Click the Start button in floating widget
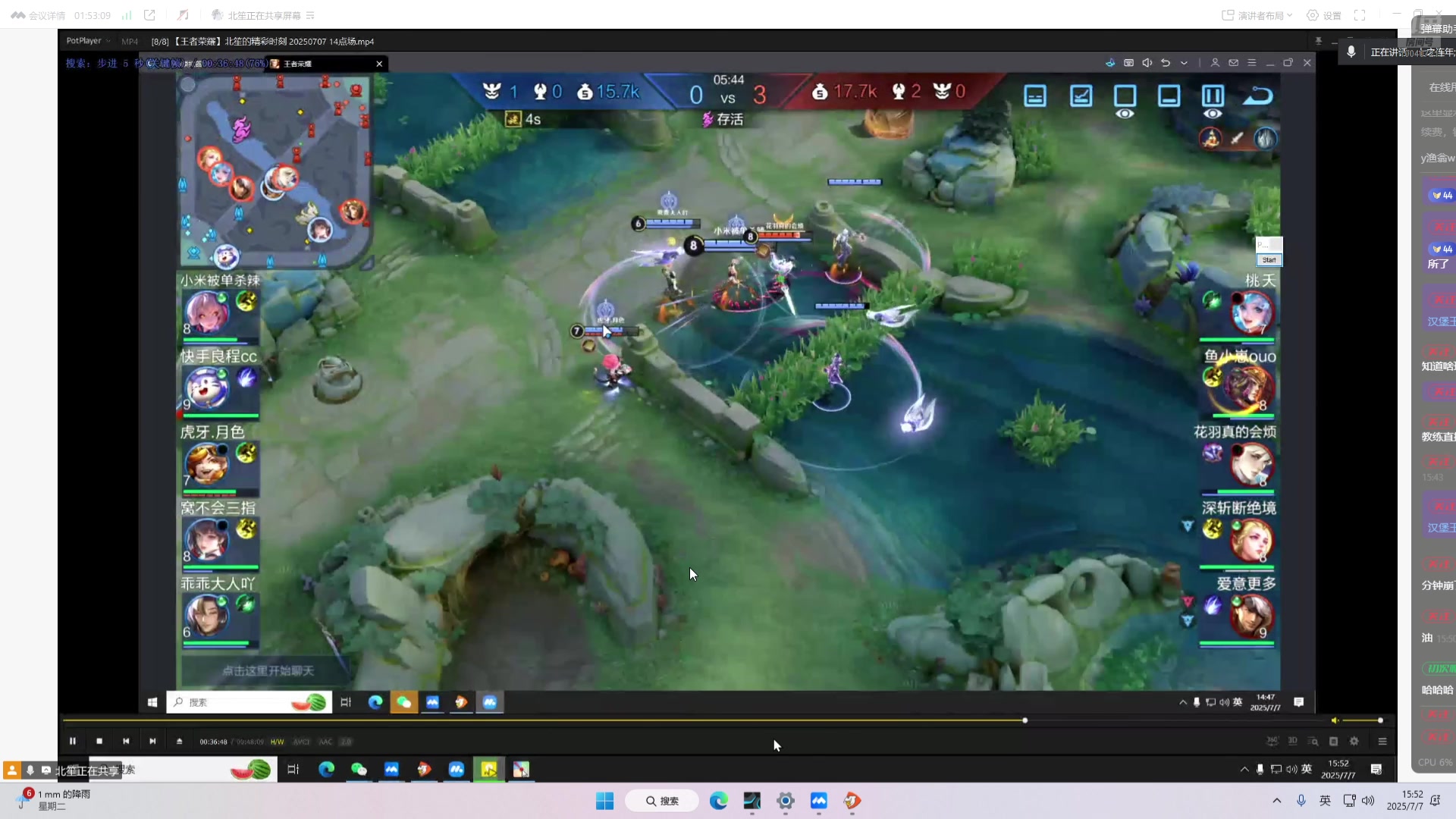Screen dimensions: 1456x819 click(x=1269, y=260)
